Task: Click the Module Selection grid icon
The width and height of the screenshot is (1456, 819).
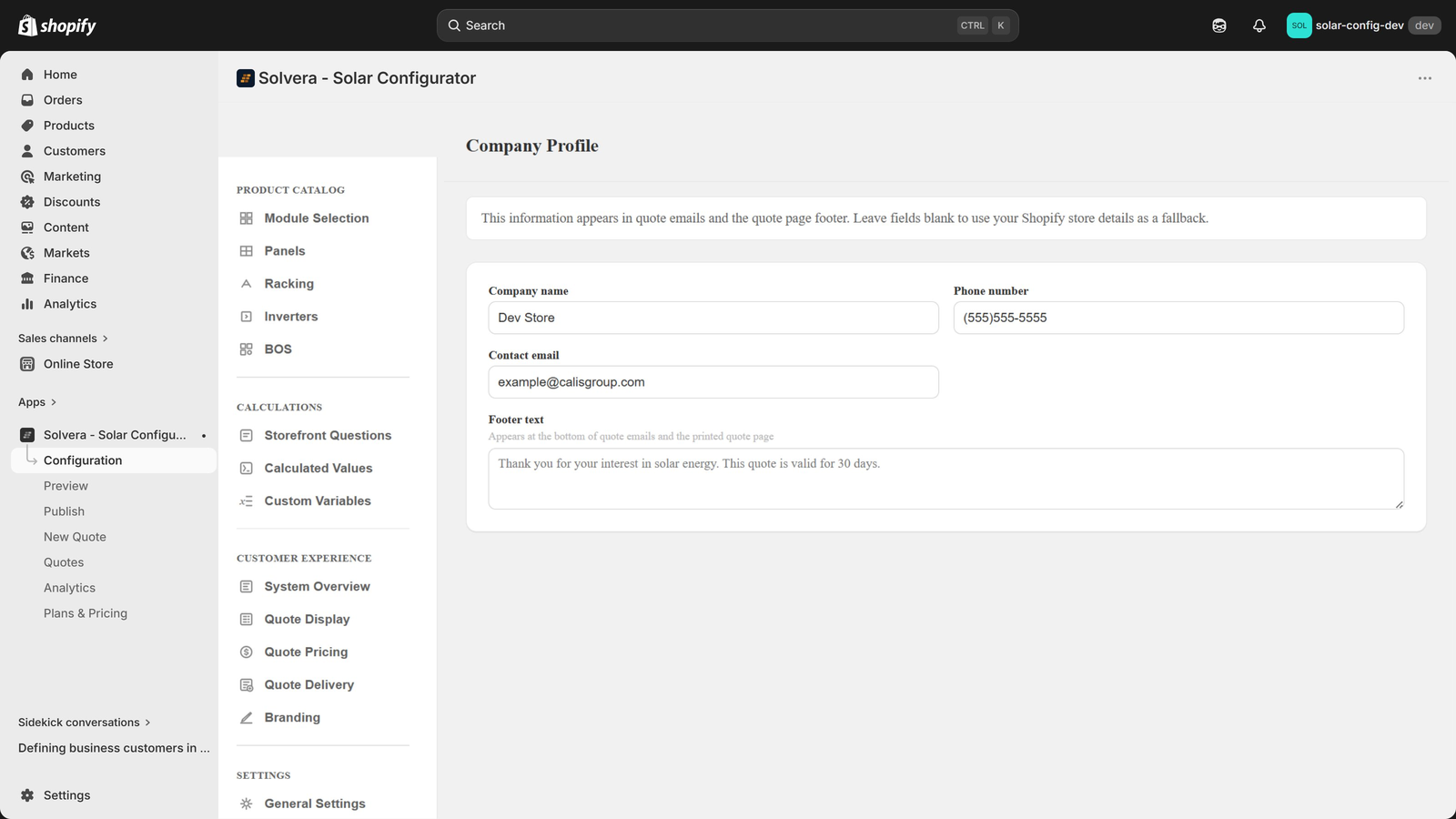Action: coord(246,218)
